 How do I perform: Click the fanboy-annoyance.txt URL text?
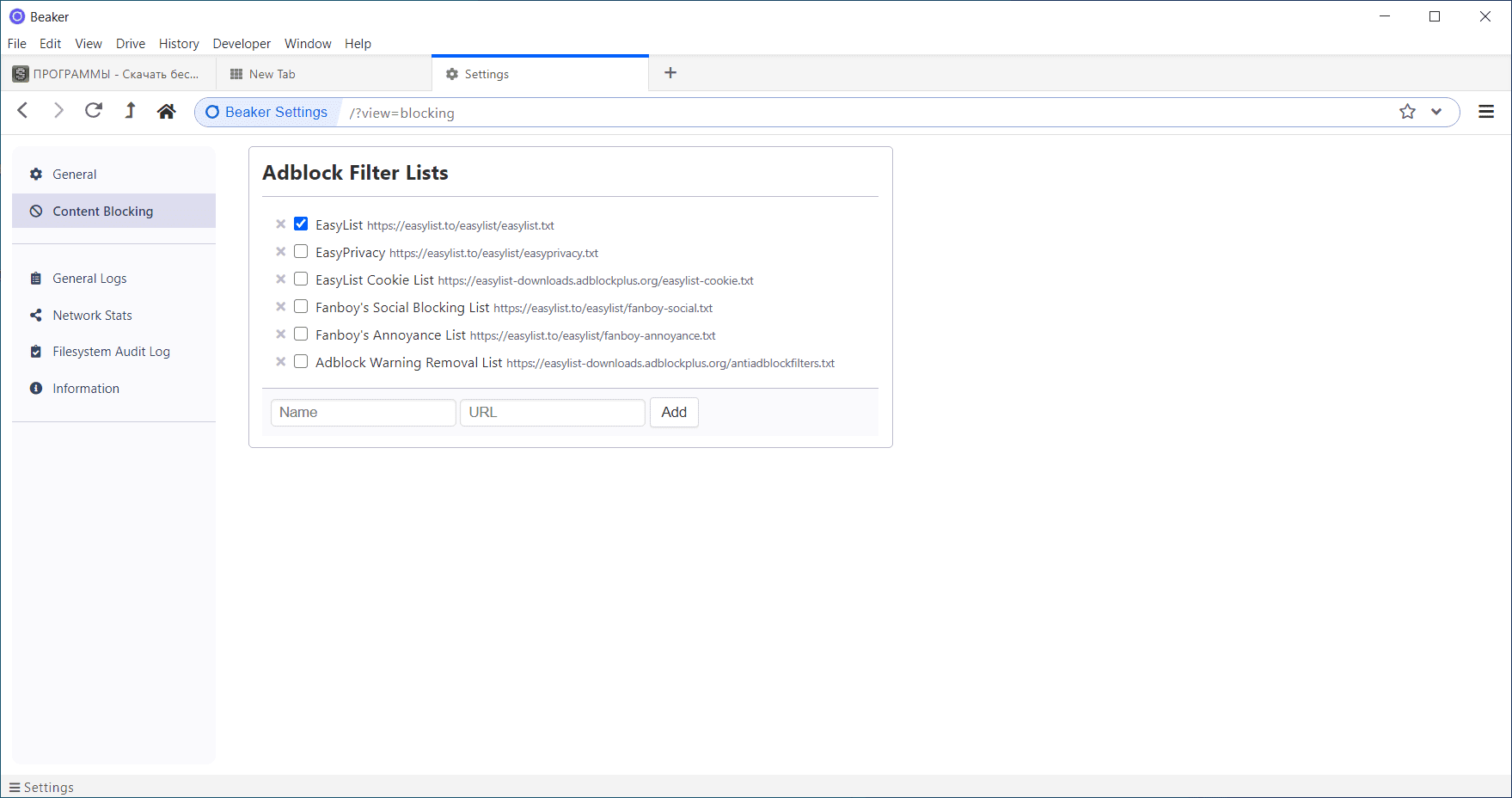(x=592, y=336)
